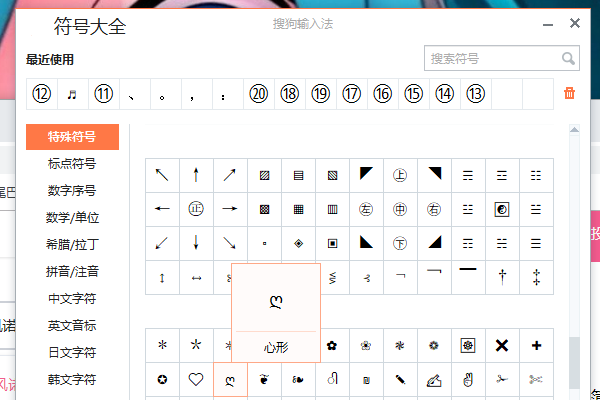Viewport: 600px width, 400px height.
Task: Select the circled 正 symbol
Action: tap(196, 209)
